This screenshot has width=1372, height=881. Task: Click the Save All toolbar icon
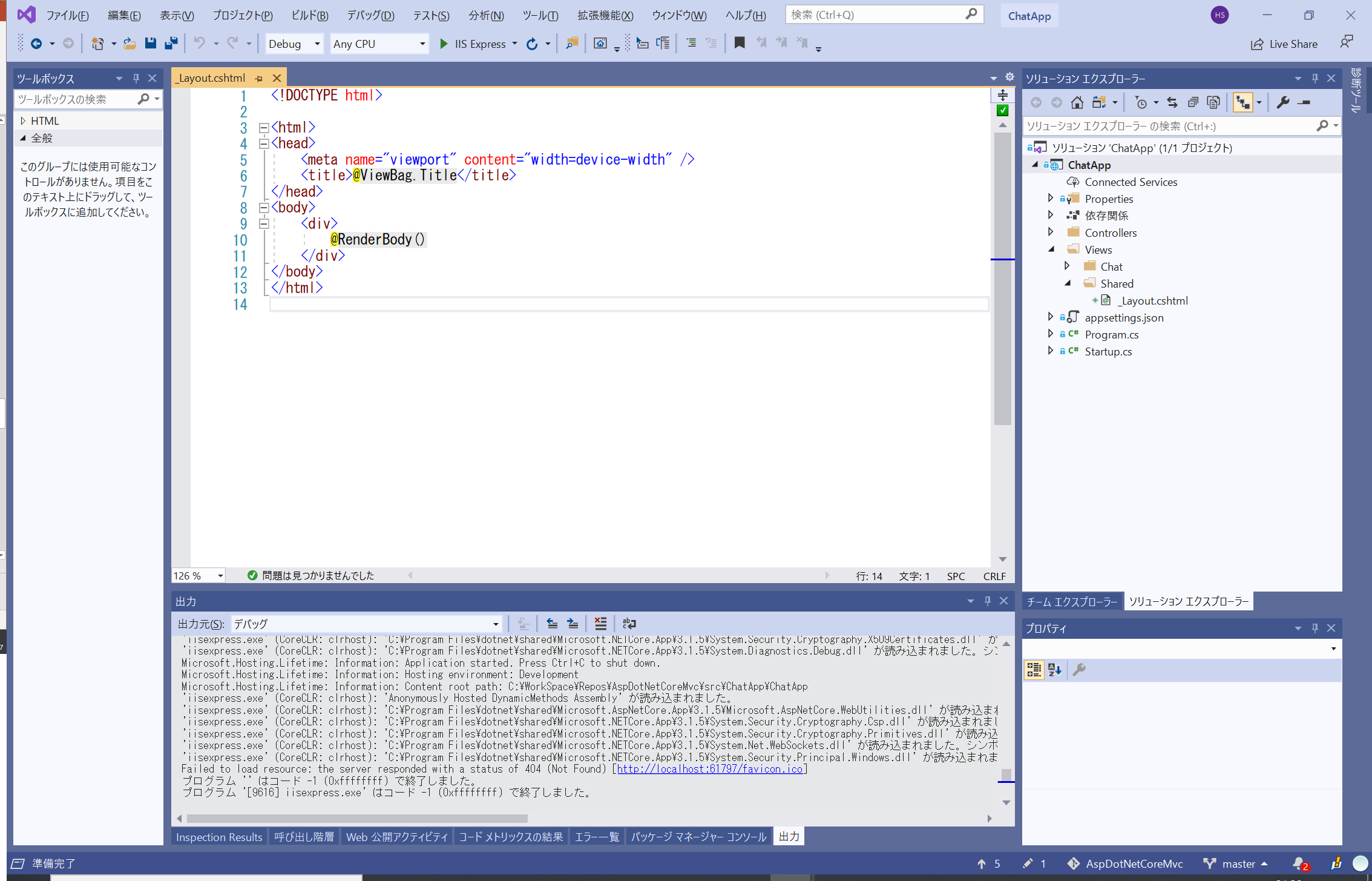tap(171, 44)
